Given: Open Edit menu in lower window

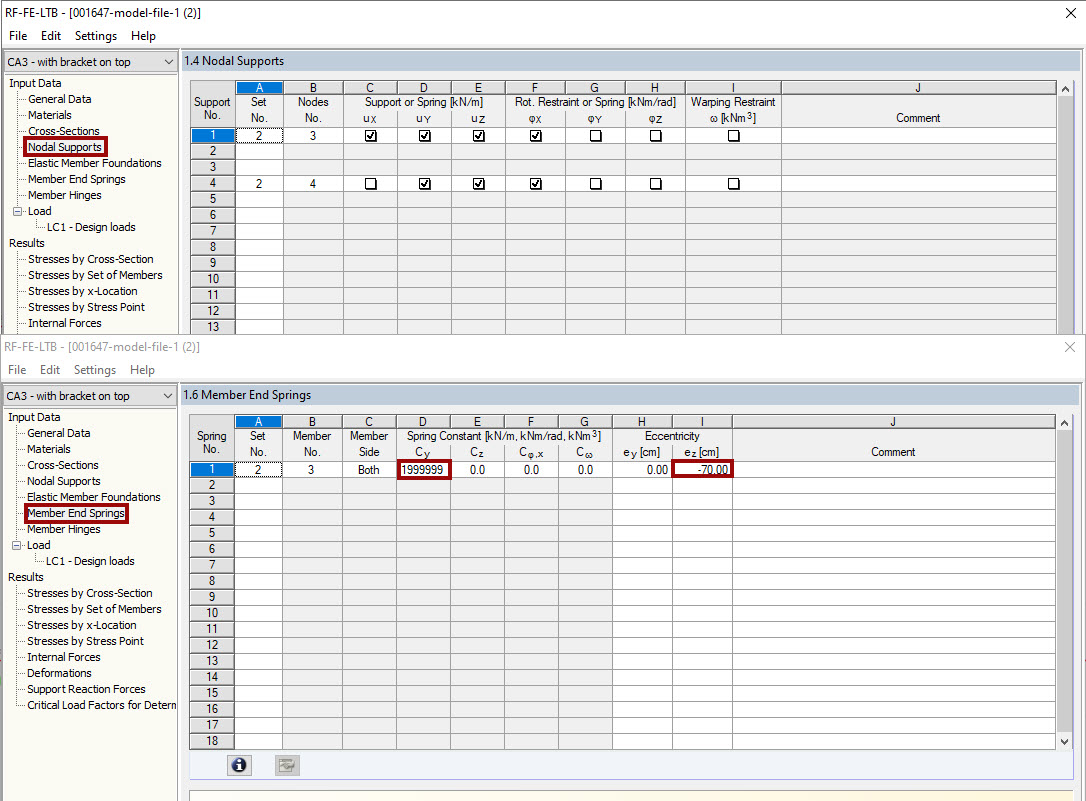Looking at the screenshot, I should pos(50,370).
